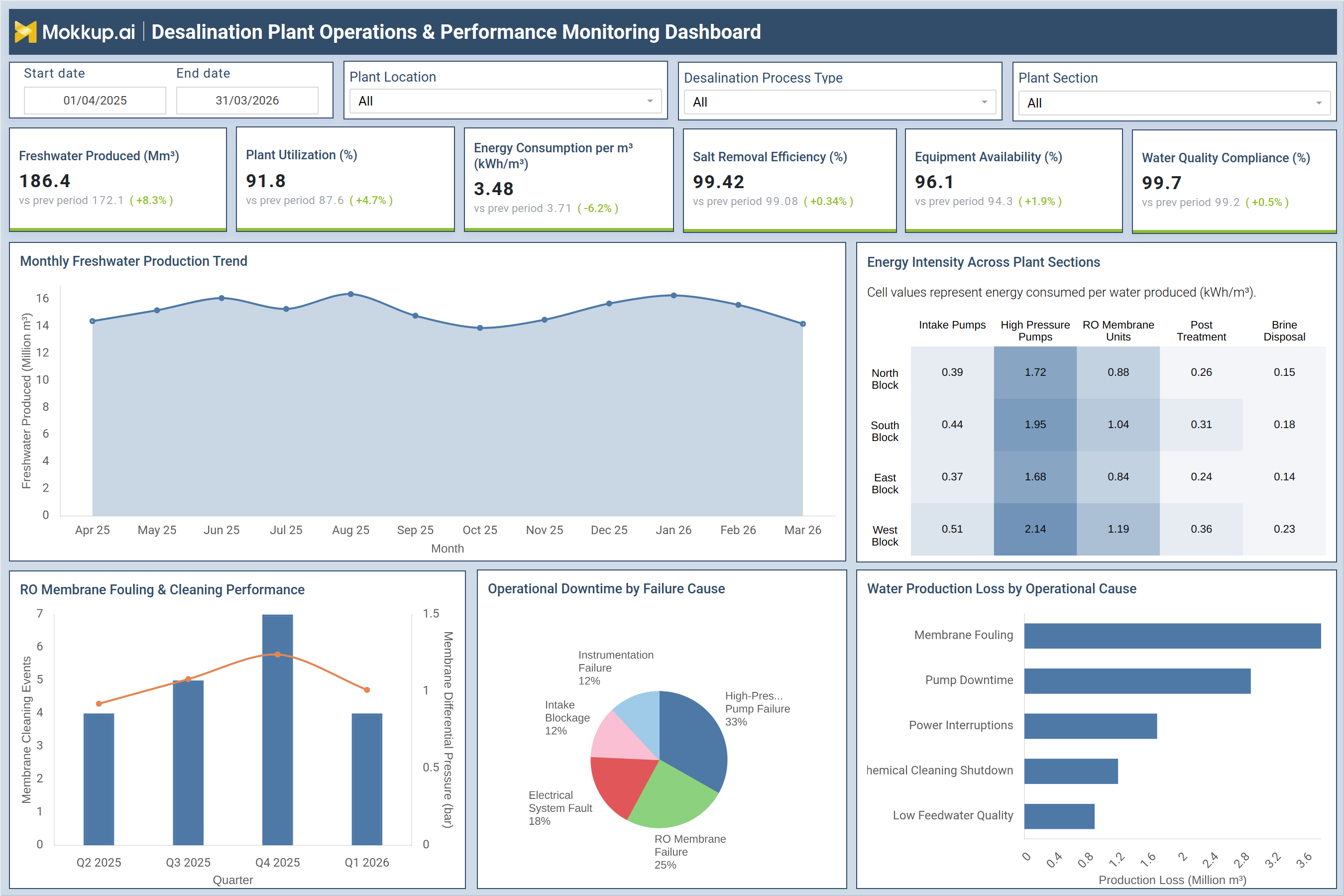Click the Brine Disposal column header
The width and height of the screenshot is (1344, 896).
click(1284, 331)
